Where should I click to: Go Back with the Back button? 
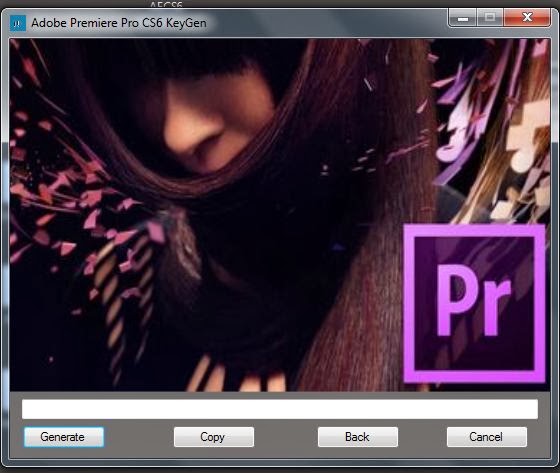pyautogui.click(x=358, y=437)
